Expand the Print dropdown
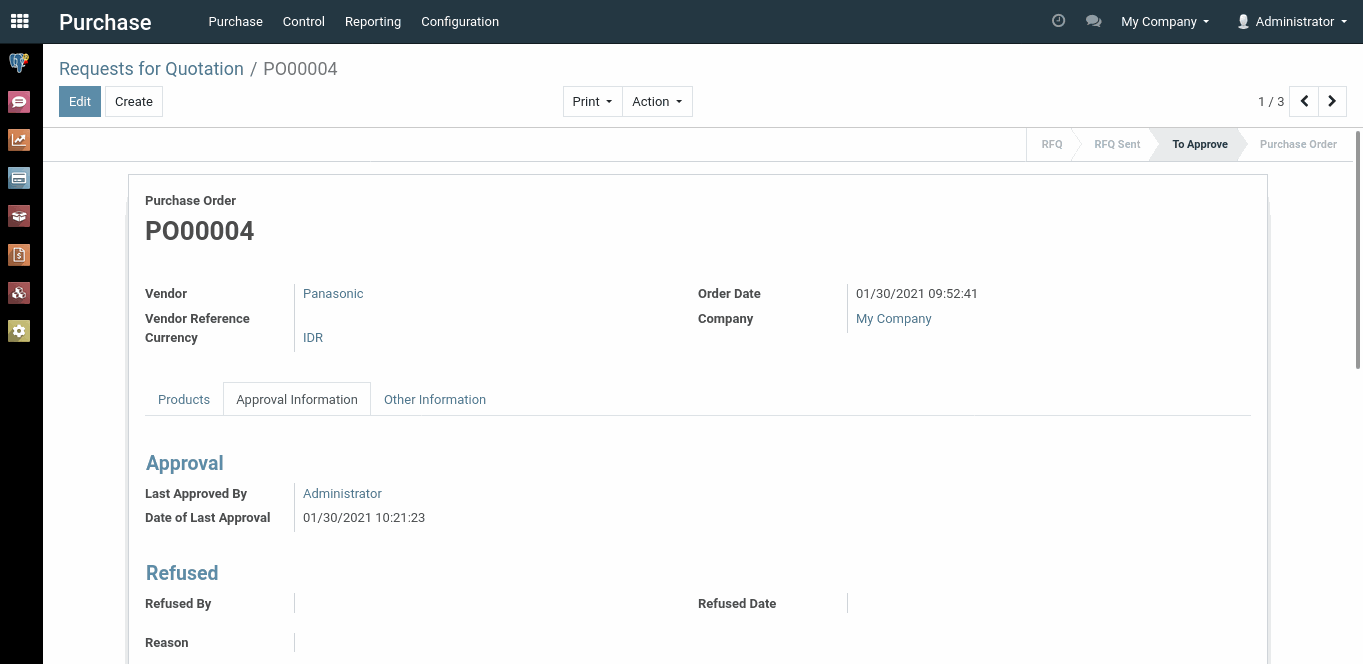 (x=592, y=101)
